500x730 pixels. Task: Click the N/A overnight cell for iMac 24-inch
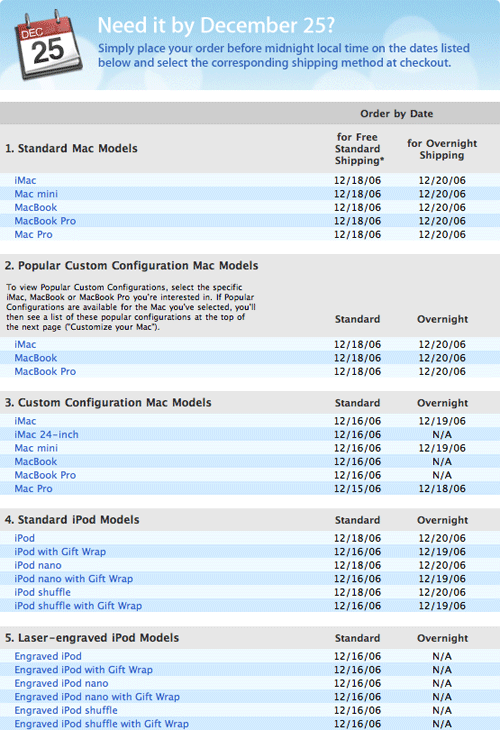point(442,435)
